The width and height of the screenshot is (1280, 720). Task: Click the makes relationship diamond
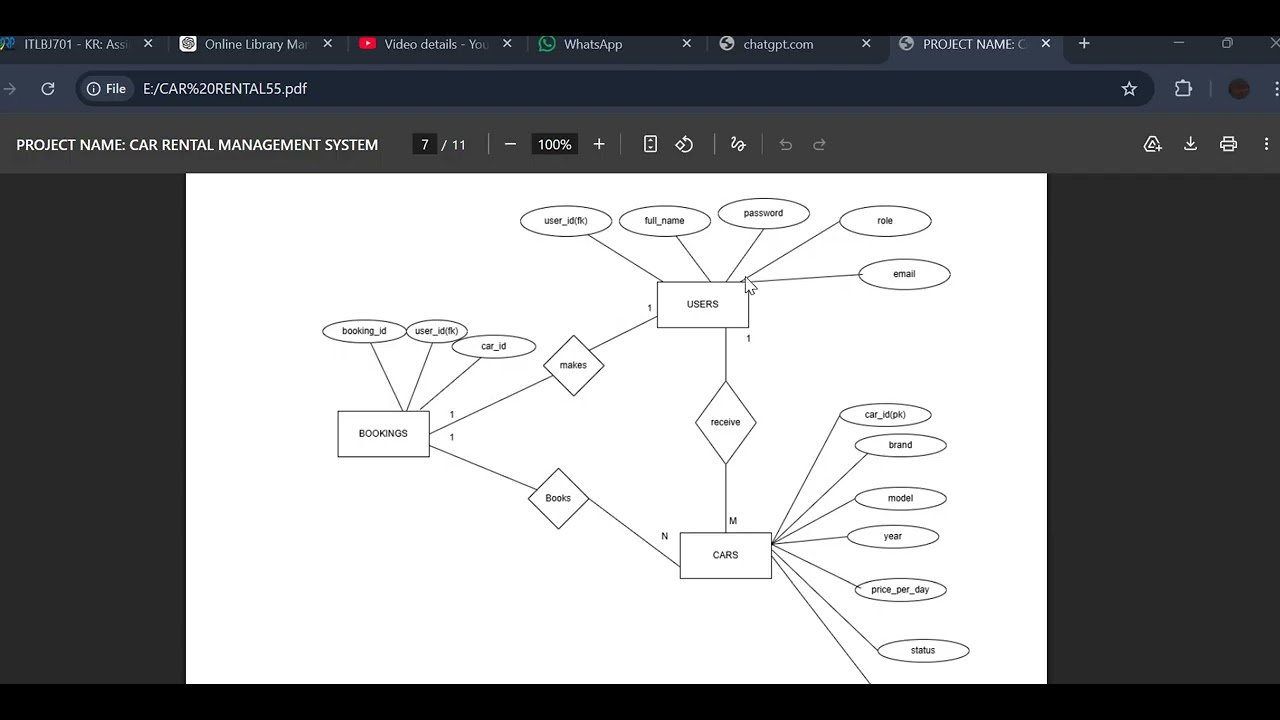tap(573, 365)
